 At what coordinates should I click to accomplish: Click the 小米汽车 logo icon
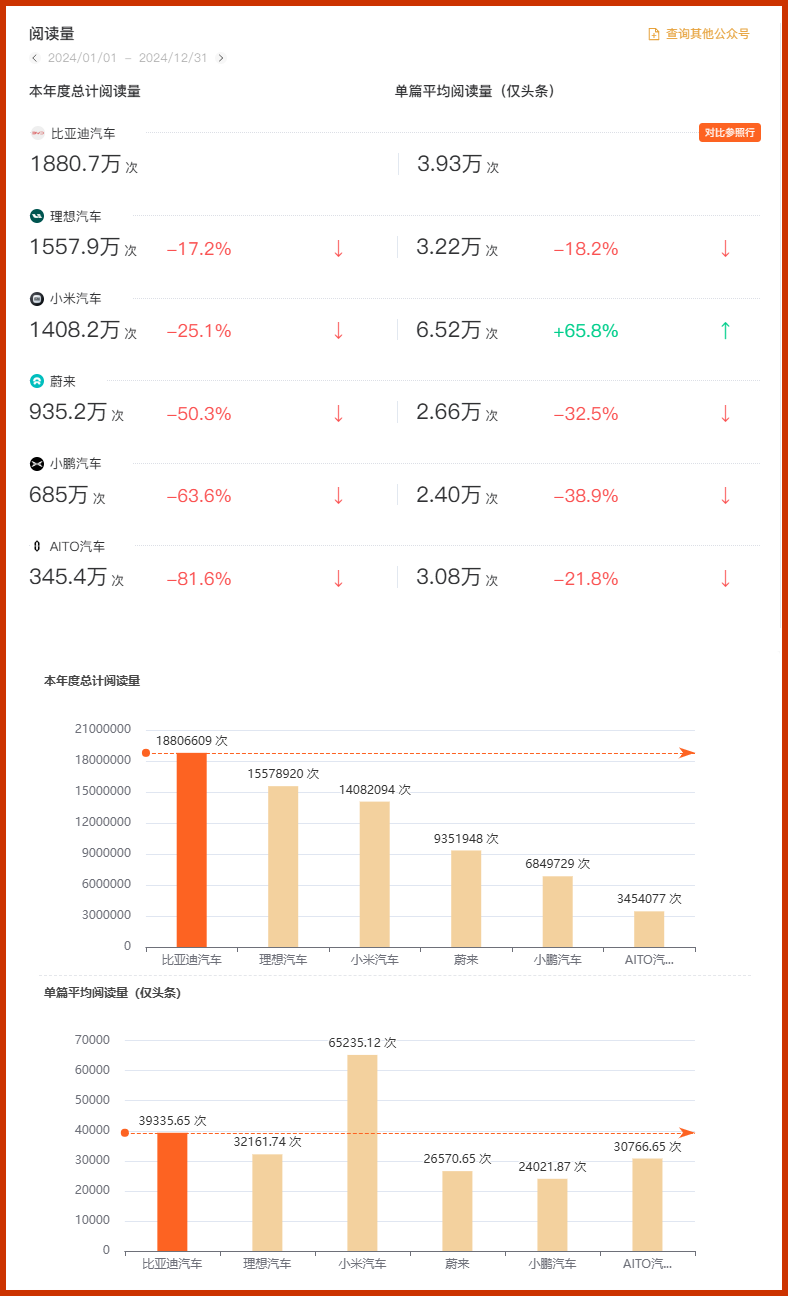(x=37, y=299)
